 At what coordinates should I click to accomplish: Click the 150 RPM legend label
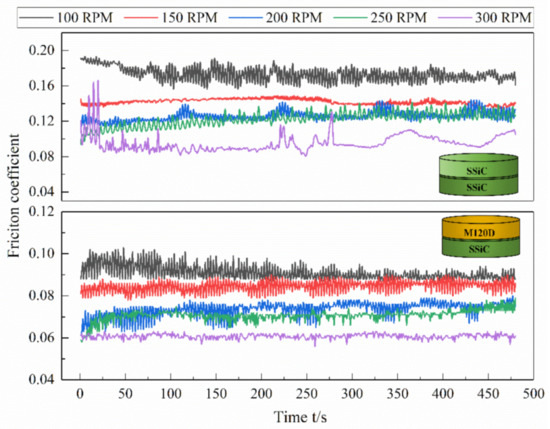click(189, 18)
